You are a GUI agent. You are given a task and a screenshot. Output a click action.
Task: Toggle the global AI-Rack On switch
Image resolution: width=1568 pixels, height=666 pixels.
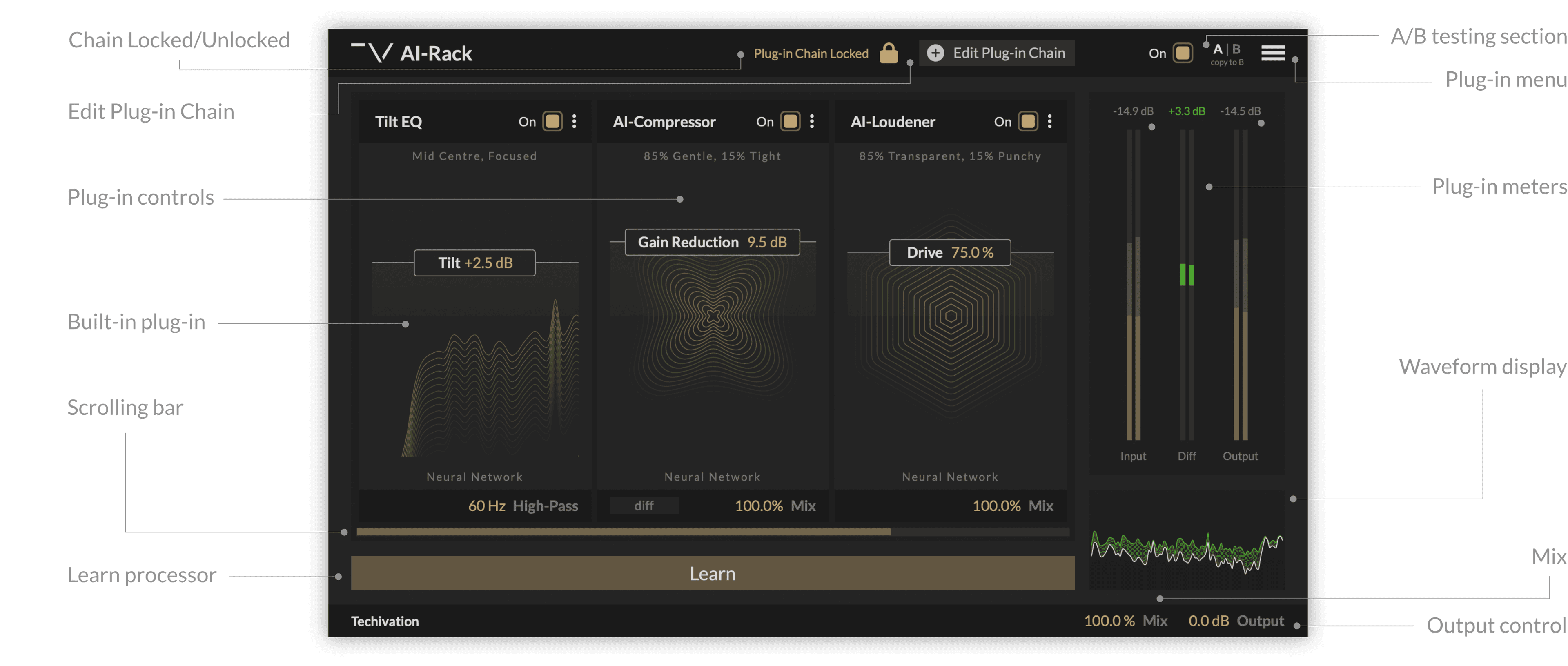1183,53
